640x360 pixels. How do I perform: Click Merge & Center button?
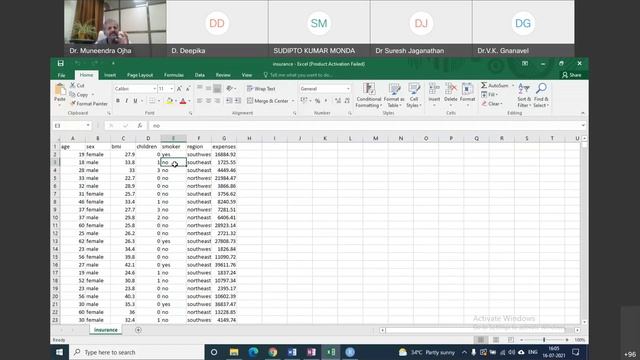coord(268,101)
